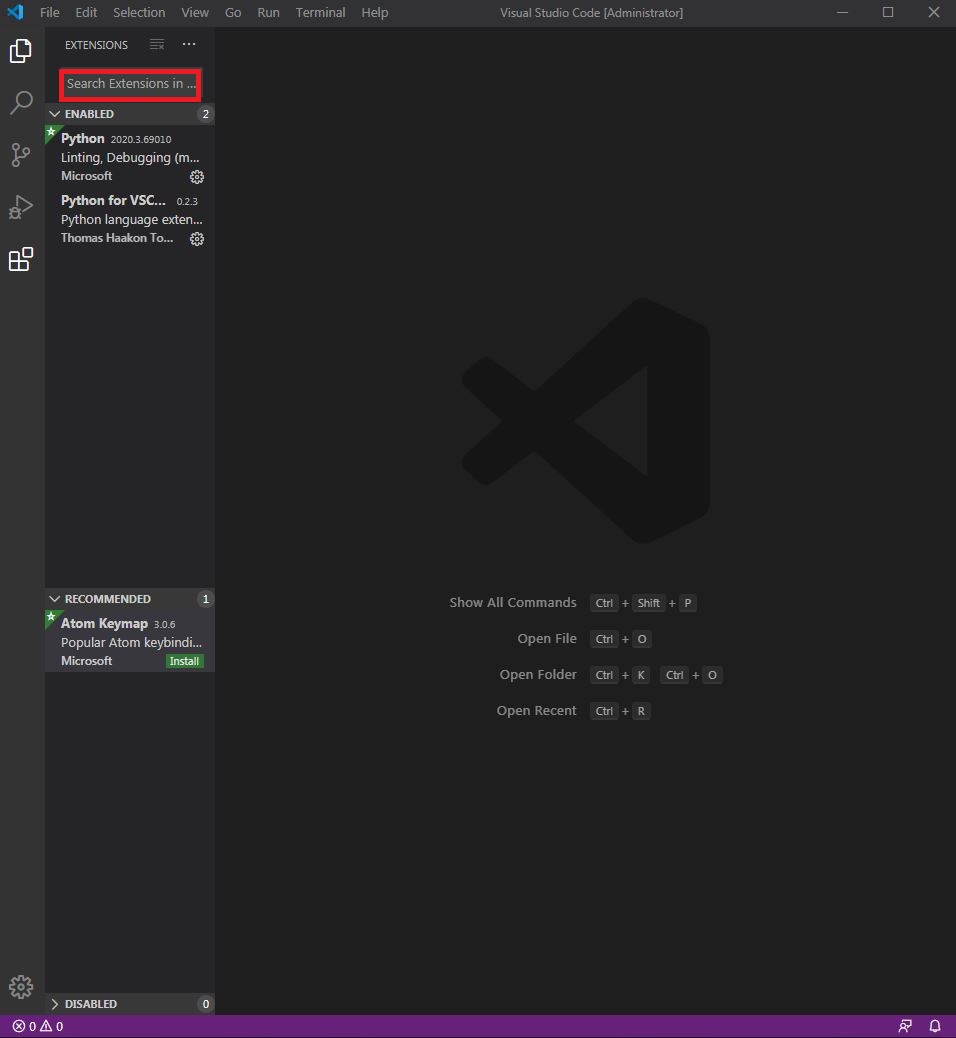Click the ENABLED count badge showing 2
The height and width of the screenshot is (1038, 956).
pos(205,114)
